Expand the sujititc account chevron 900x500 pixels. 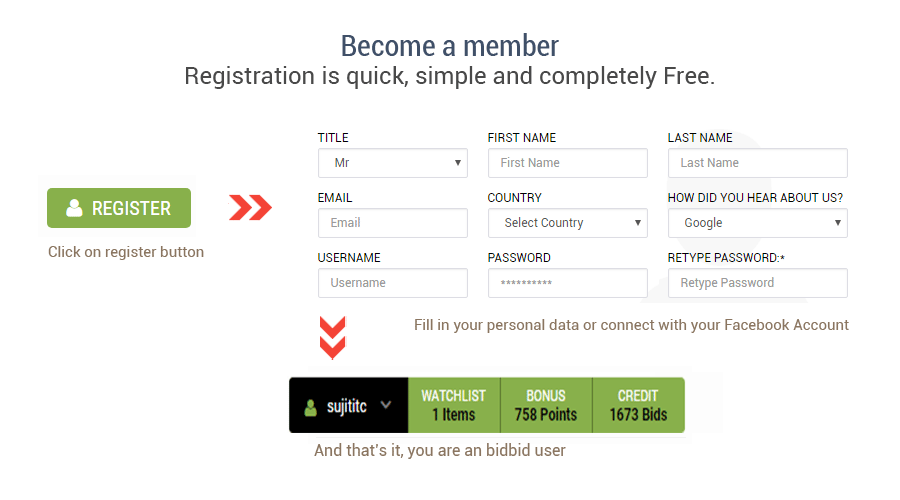(x=386, y=405)
